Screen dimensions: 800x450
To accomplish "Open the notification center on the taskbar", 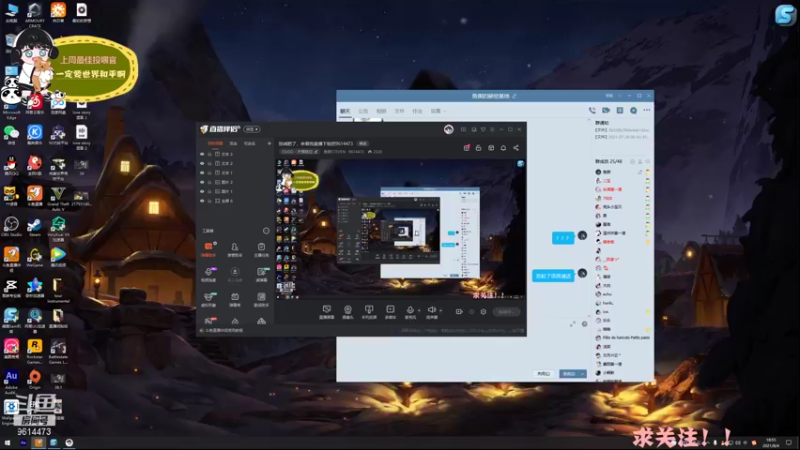I will click(789, 442).
